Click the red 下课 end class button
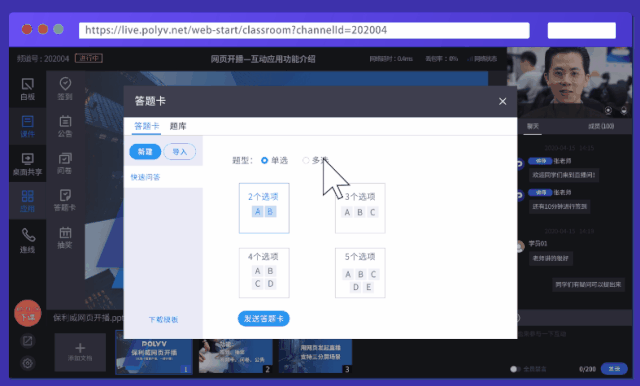Screen dimensions: 640x386 (x=28, y=313)
